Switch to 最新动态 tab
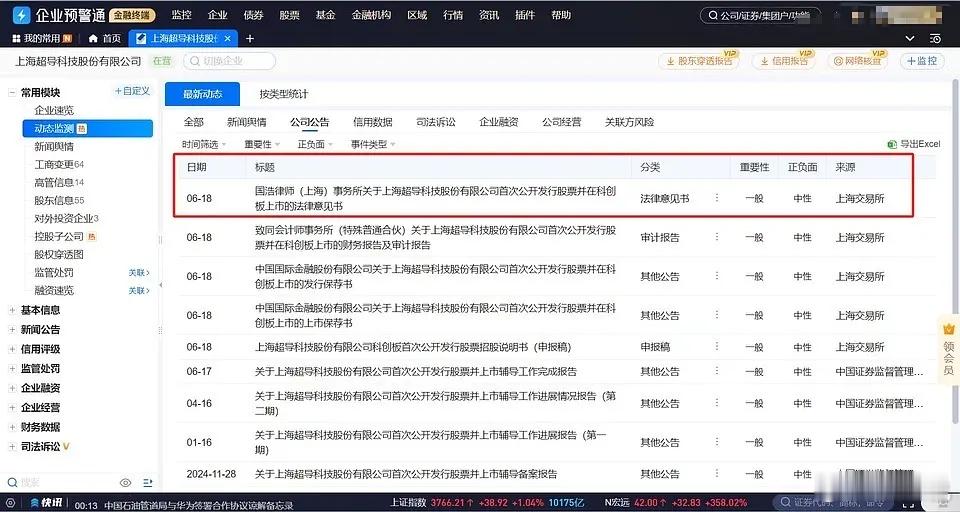 (203, 94)
